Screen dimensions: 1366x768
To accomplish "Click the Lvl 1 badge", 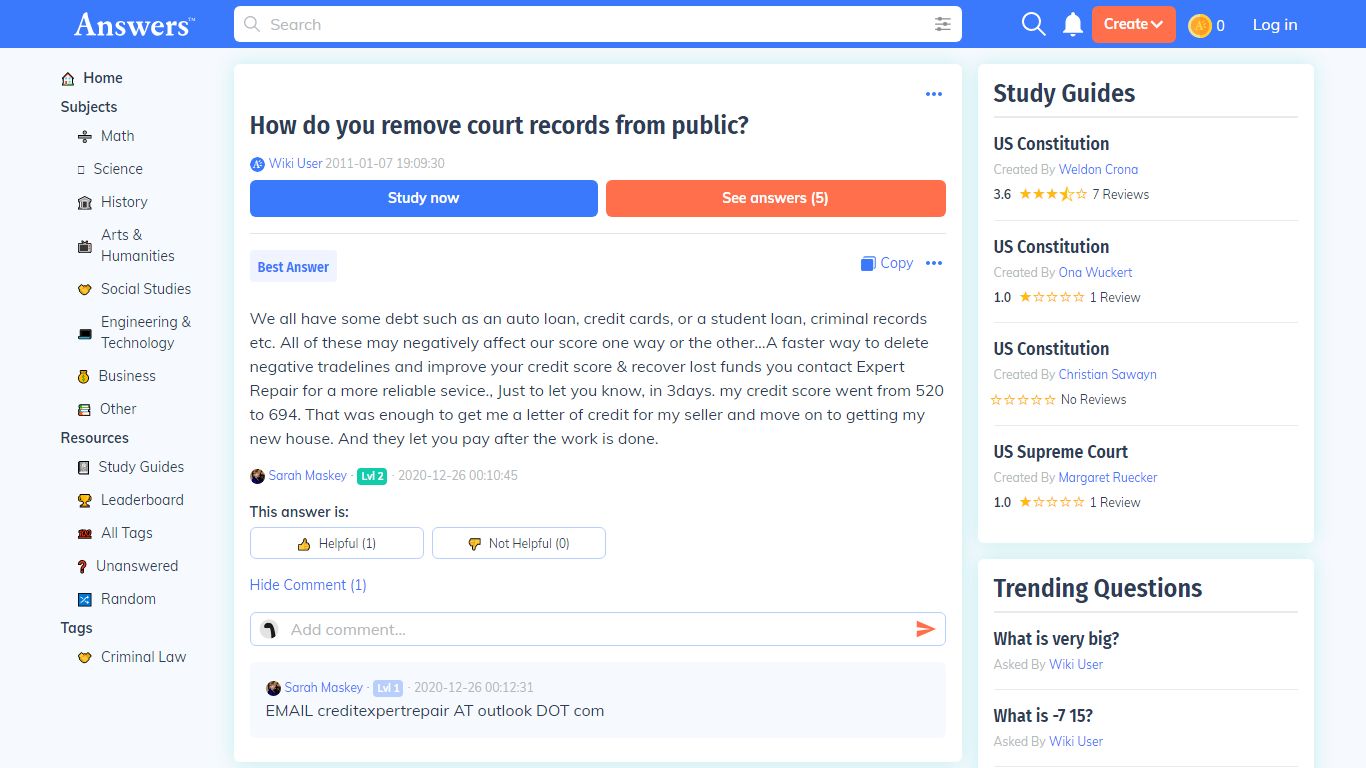I will point(388,688).
